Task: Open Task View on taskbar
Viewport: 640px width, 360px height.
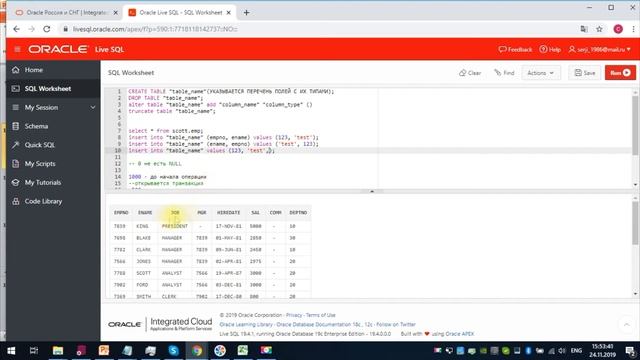Action: click(x=34, y=351)
